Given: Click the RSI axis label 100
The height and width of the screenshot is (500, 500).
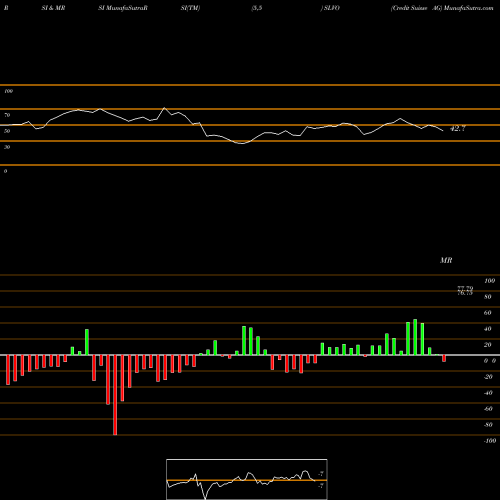Looking at the screenshot, I should click(8, 91).
